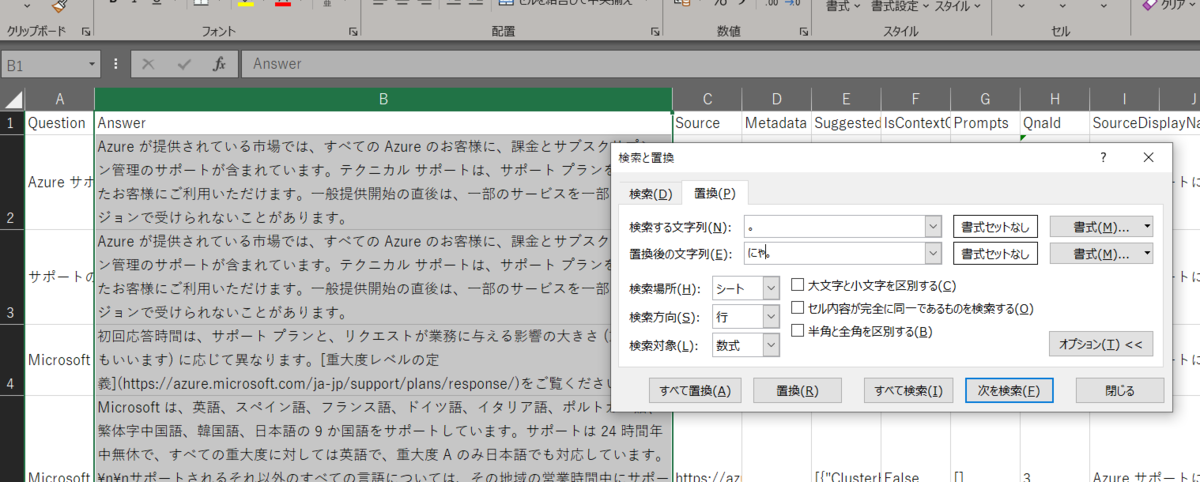
Task: Open Insert Function via fx icon
Action: tap(219, 64)
